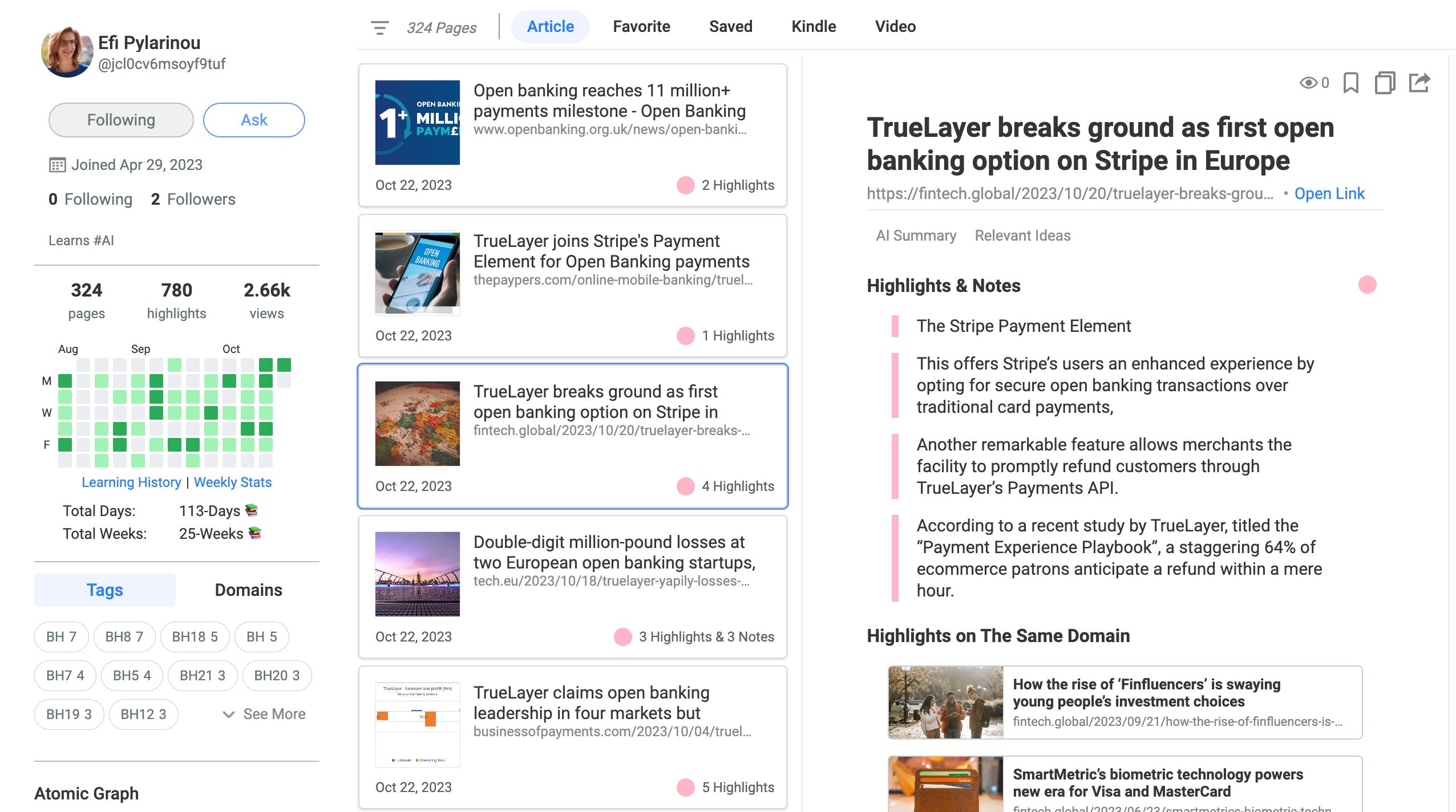Switch to the Saved tab

point(730,27)
